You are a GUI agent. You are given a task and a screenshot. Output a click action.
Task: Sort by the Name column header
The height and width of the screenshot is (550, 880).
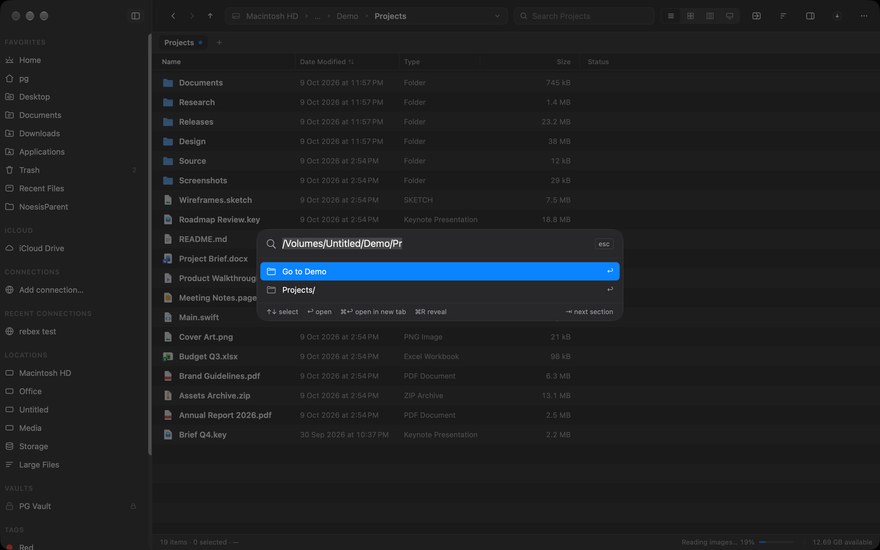(171, 62)
